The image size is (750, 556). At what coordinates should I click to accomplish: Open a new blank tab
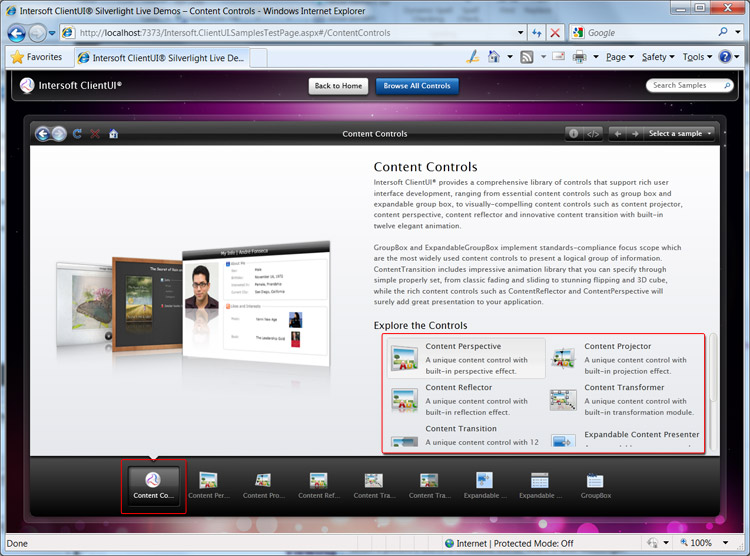(x=259, y=58)
